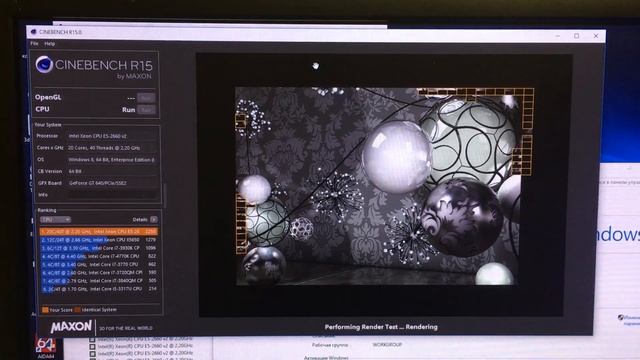Select ranking row for Core i7-4770K
640x360 pixels.
pyautogui.click(x=98, y=256)
